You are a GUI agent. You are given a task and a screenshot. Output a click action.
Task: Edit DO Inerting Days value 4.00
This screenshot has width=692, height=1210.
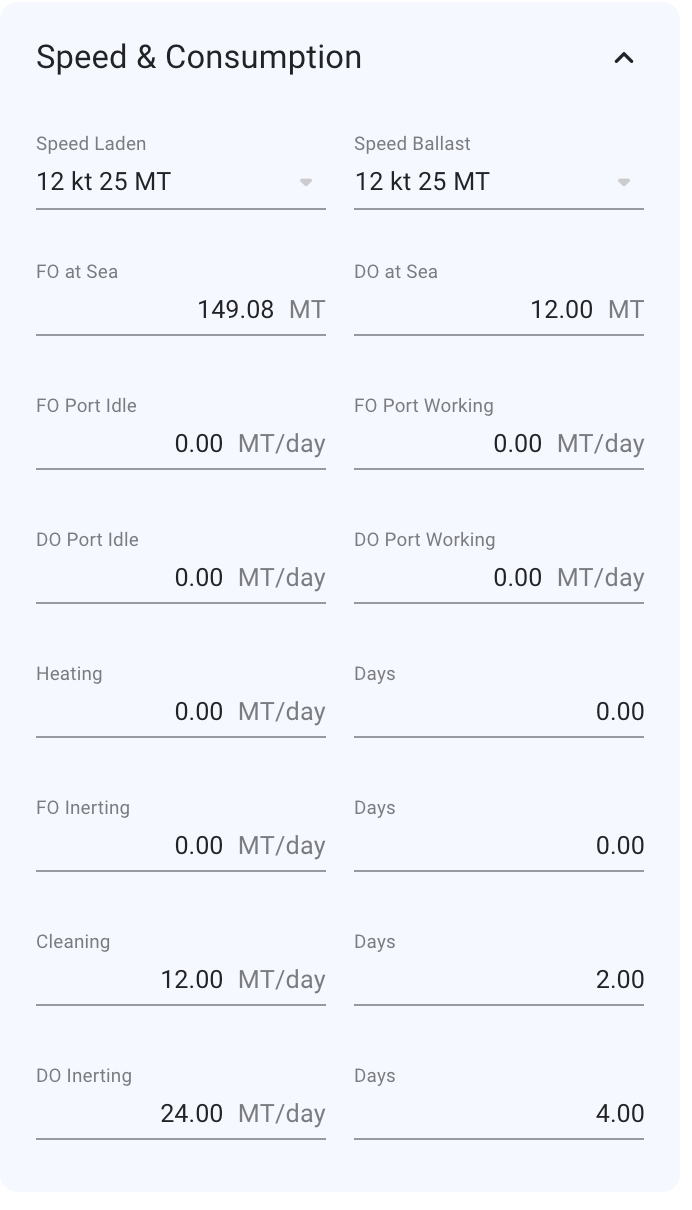[x=498, y=1114]
